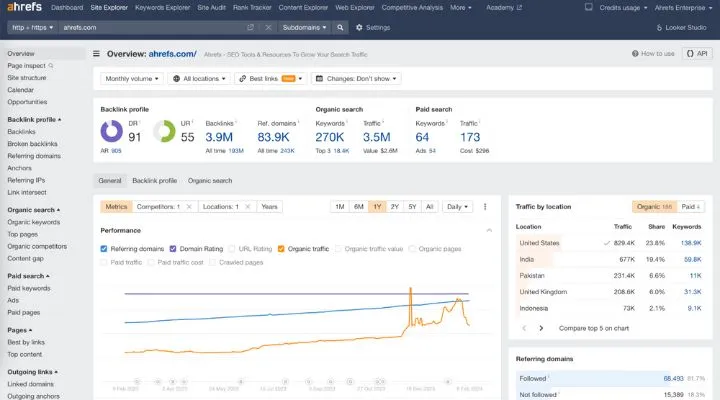Enable URL Rating checkbox
The width and height of the screenshot is (720, 400).
[232, 249]
